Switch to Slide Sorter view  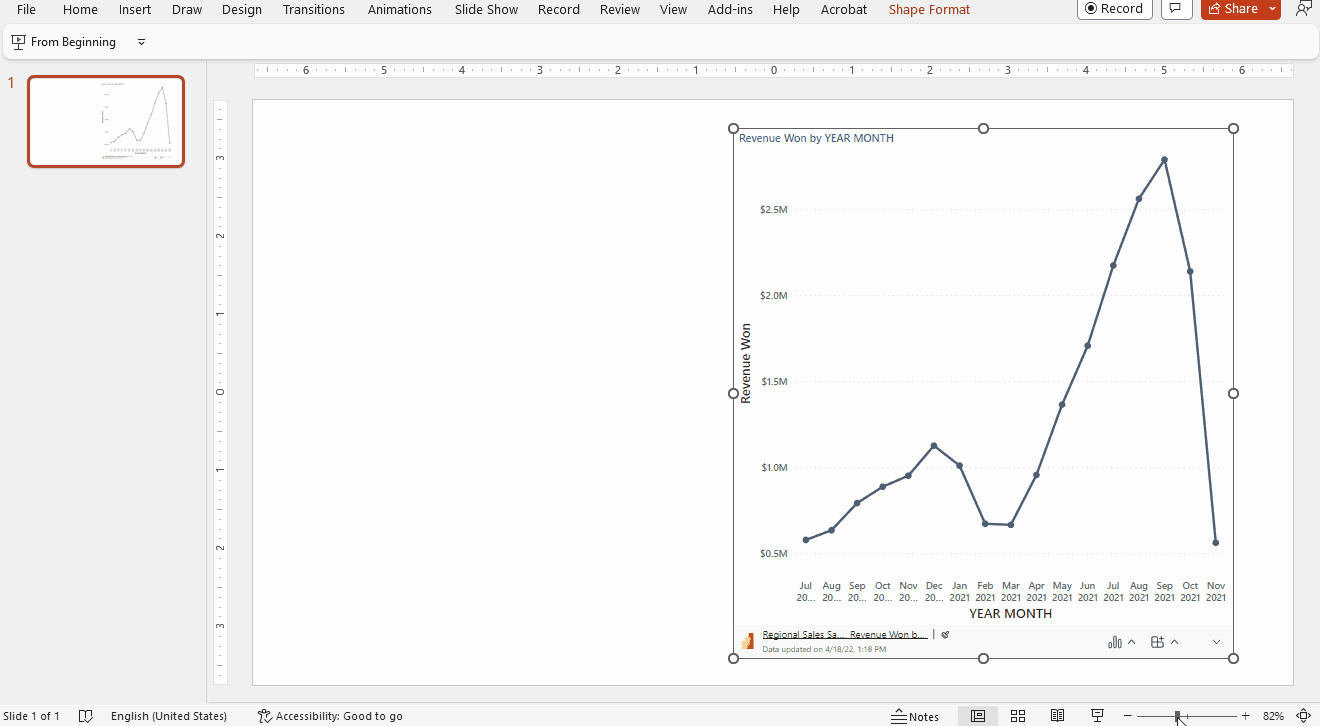click(1017, 716)
